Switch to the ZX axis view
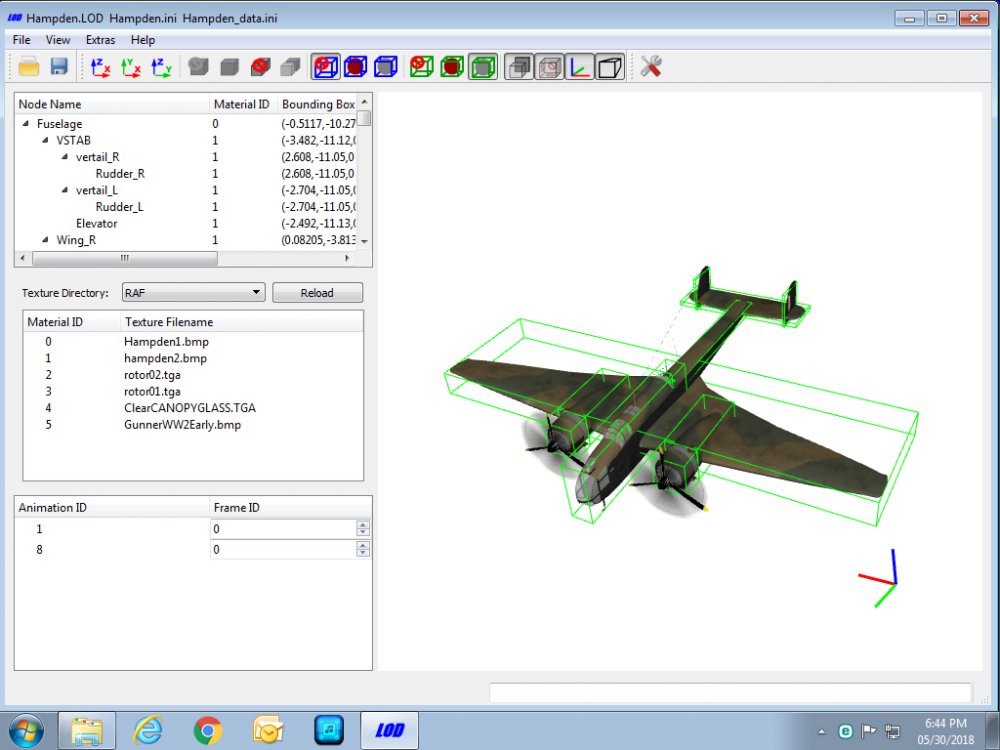Screen dimensions: 1000x750 [x=101, y=67]
